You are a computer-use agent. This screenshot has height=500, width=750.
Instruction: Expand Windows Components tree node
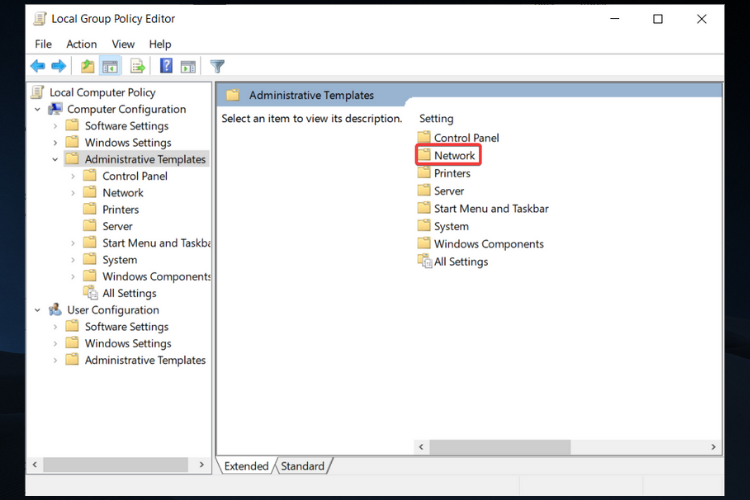[x=73, y=277]
